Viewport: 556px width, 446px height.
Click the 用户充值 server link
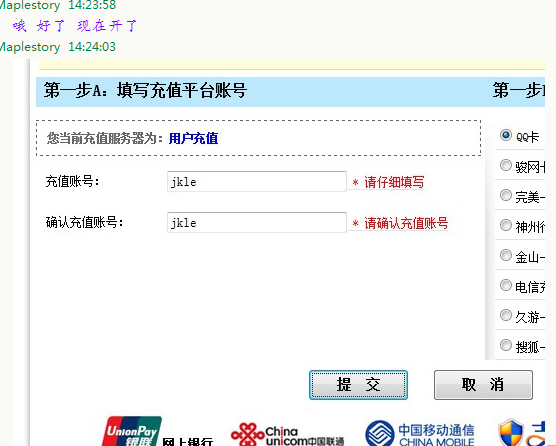tap(193, 138)
